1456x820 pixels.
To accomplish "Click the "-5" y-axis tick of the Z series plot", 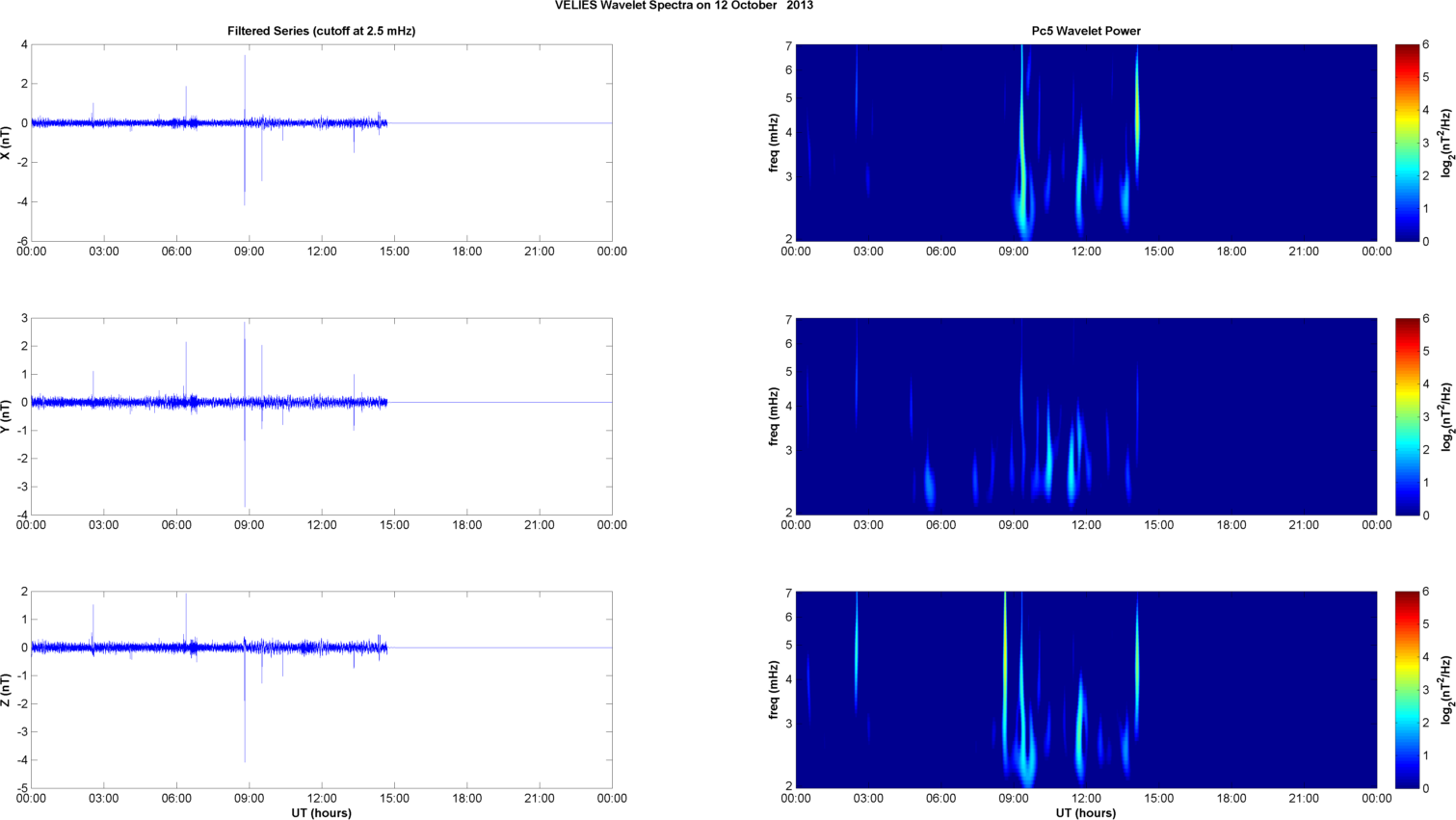I will (22, 788).
